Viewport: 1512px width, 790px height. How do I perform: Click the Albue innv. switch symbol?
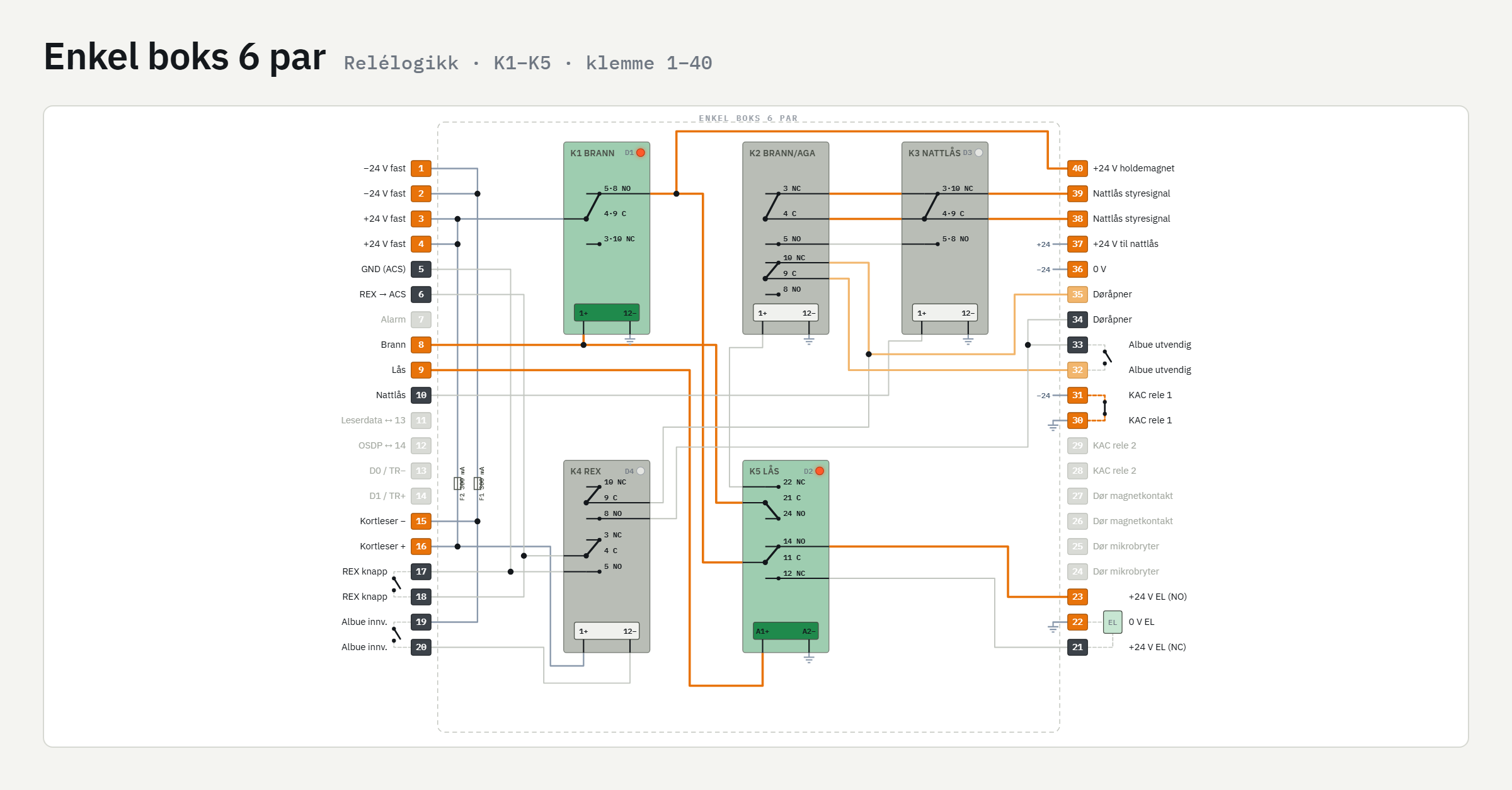click(396, 634)
